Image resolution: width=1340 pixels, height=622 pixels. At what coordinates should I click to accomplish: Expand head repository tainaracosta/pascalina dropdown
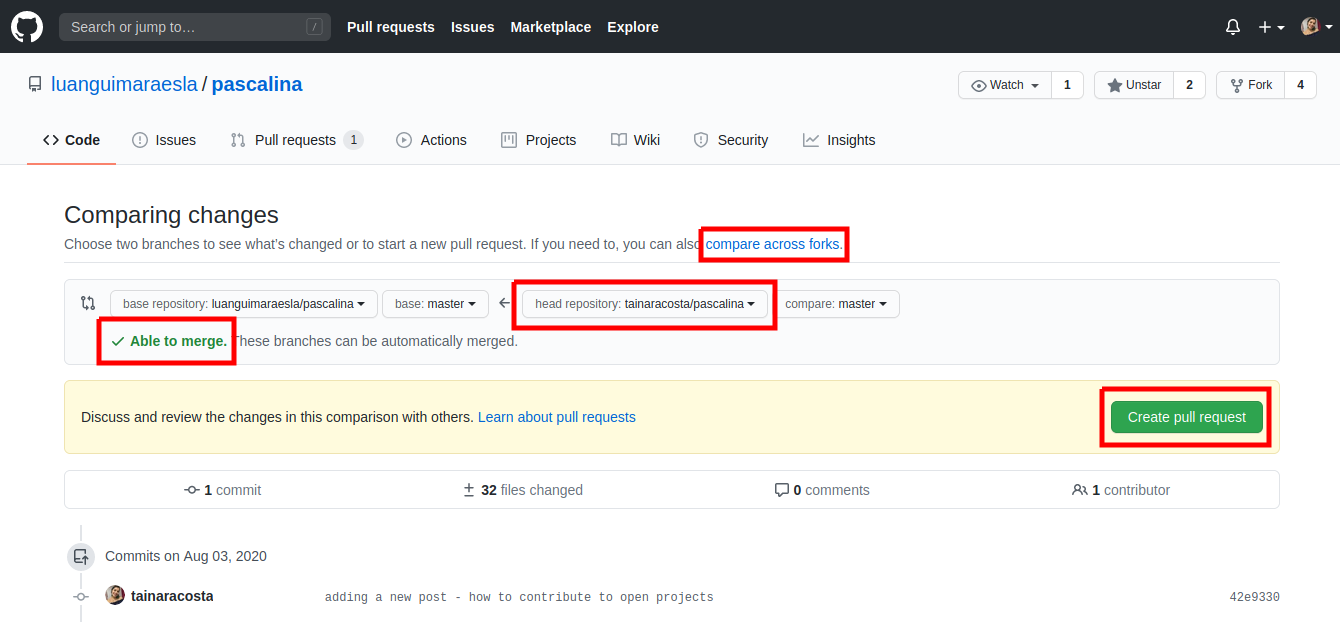[x=644, y=304]
